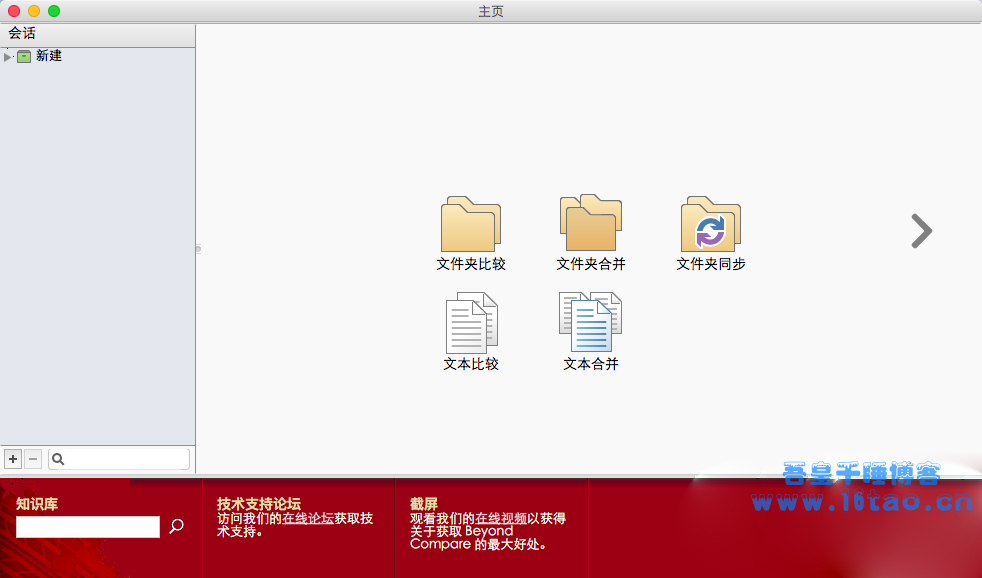The width and height of the screenshot is (982, 578).
Task: Close the 主页 window with red button
Action: 14,11
